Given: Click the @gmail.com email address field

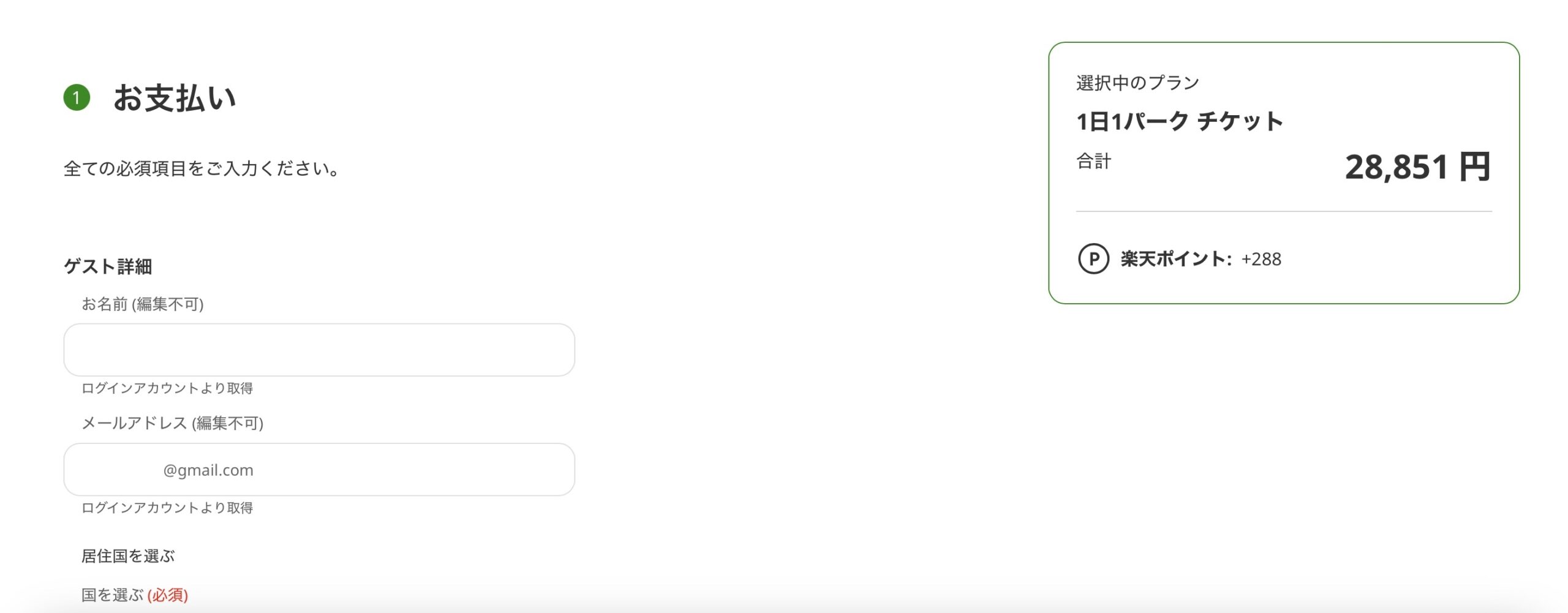Looking at the screenshot, I should pyautogui.click(x=319, y=470).
